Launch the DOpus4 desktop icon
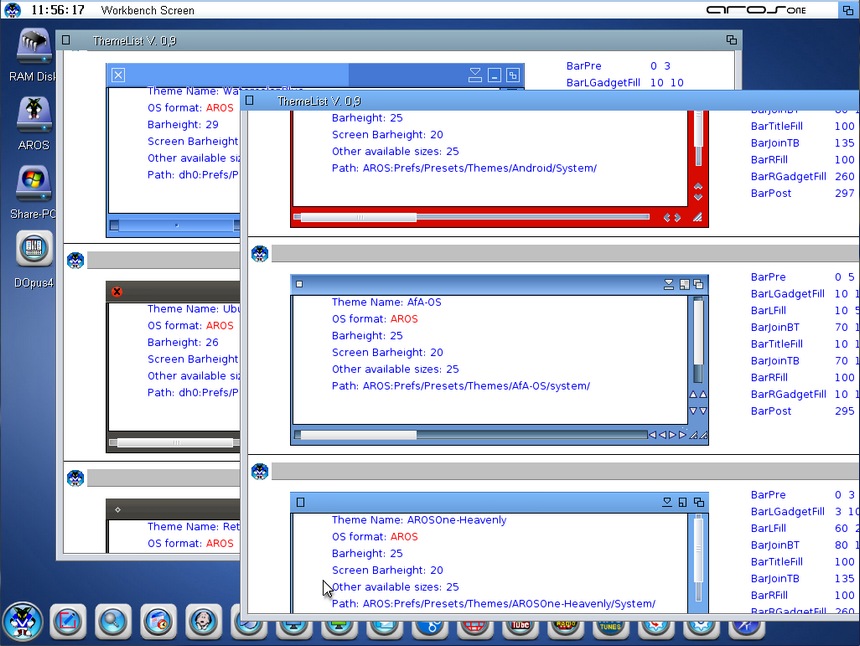Viewport: 860px width, 646px height. 34,248
